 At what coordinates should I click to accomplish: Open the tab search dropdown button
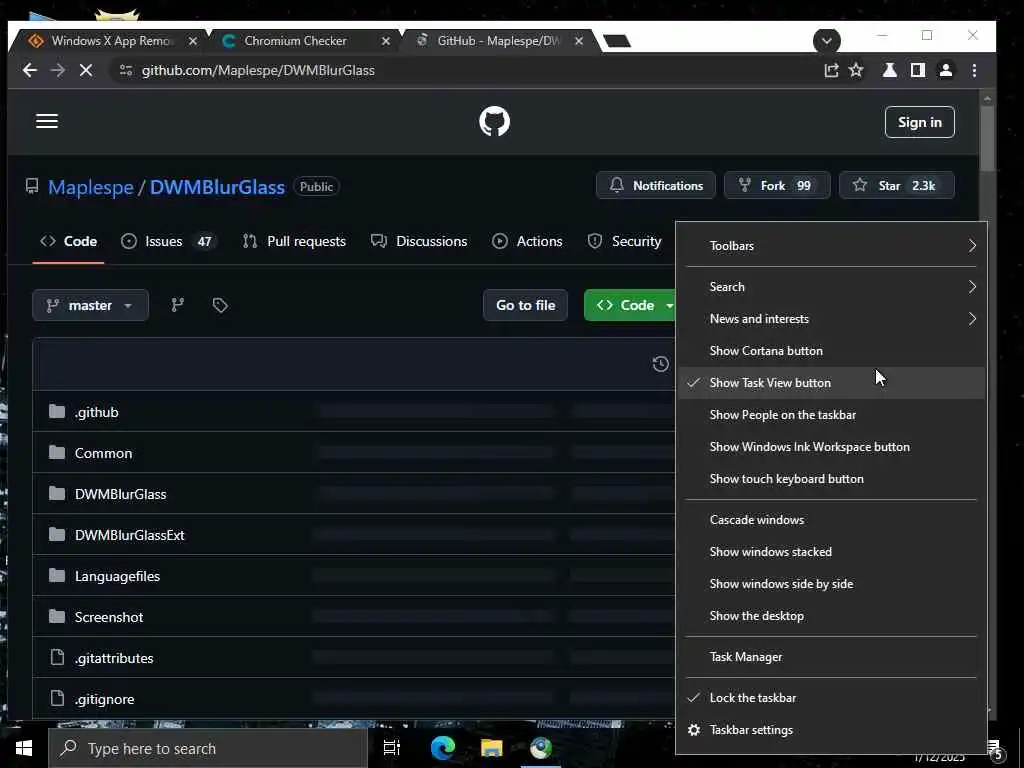tap(827, 40)
